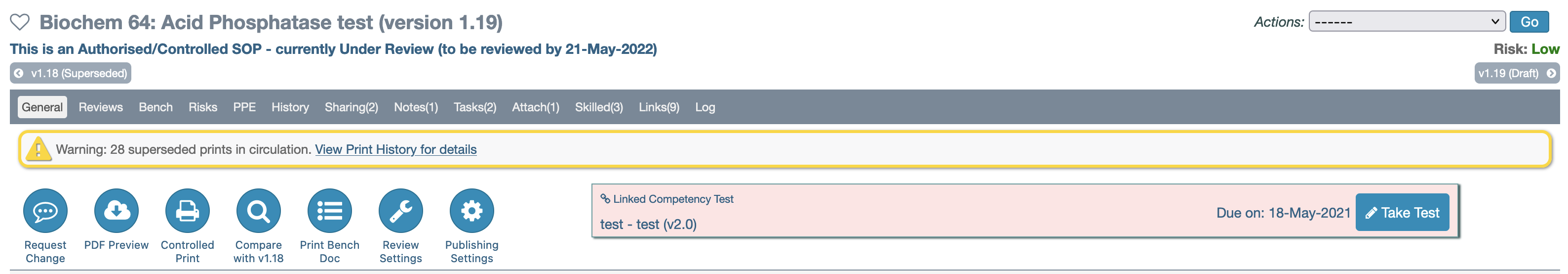Go to next version v1.19 (Draft)
The width and height of the screenshot is (1568, 274).
(x=1516, y=73)
